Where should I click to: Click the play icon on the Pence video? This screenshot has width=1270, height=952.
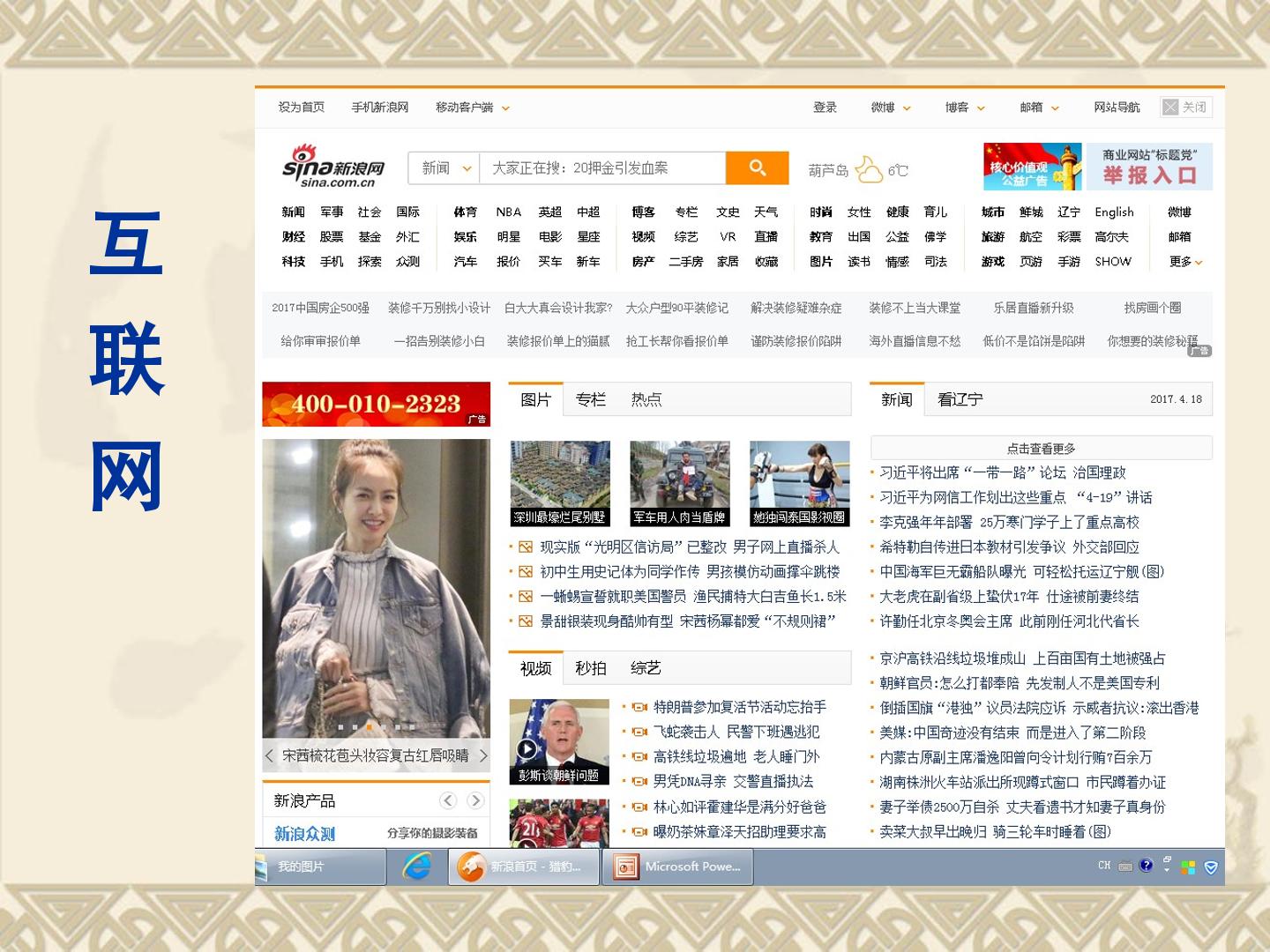[x=527, y=749]
